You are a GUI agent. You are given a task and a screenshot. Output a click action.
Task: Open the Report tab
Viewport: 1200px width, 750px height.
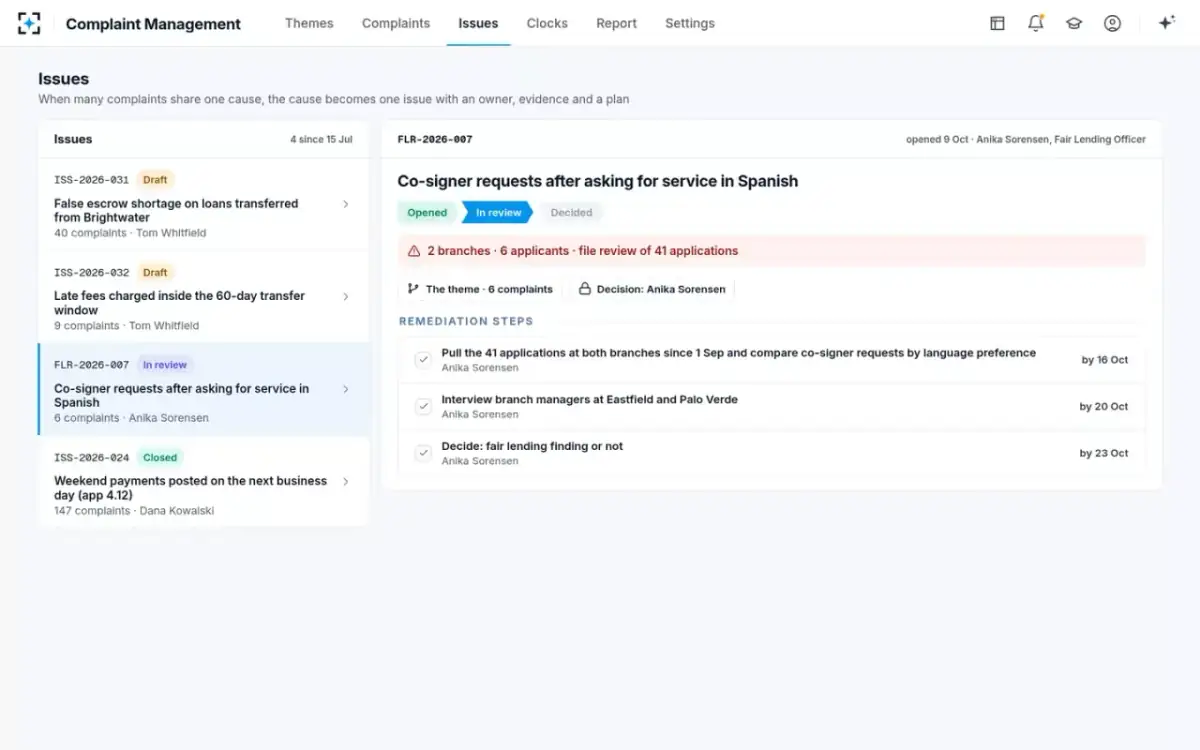click(x=616, y=23)
